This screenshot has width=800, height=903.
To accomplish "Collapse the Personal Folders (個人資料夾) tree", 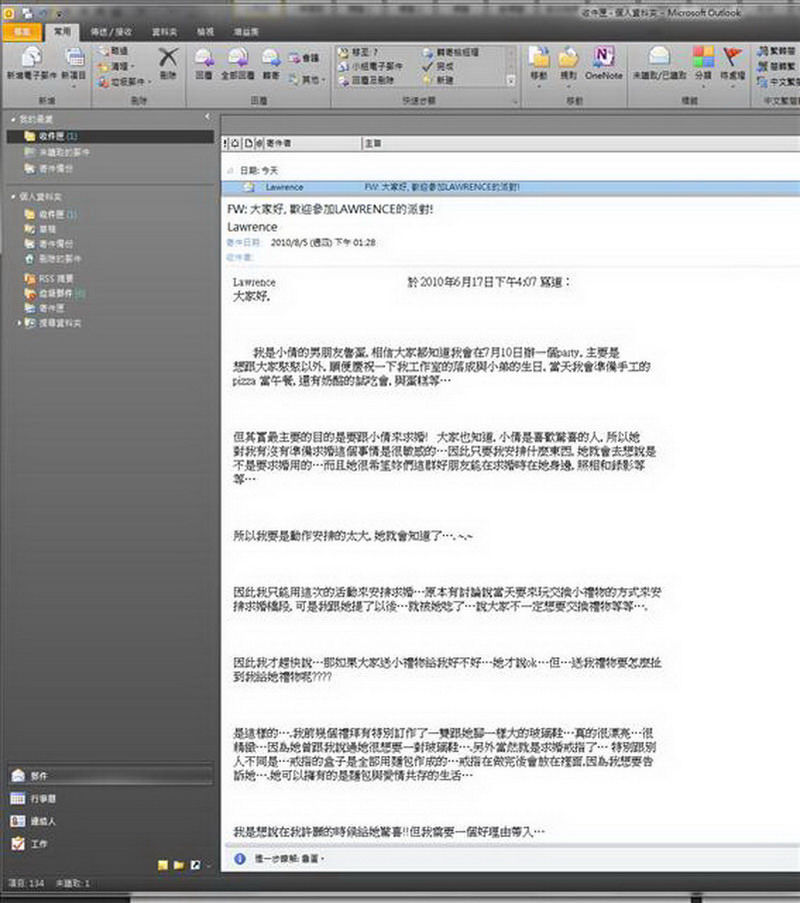I will 13,197.
